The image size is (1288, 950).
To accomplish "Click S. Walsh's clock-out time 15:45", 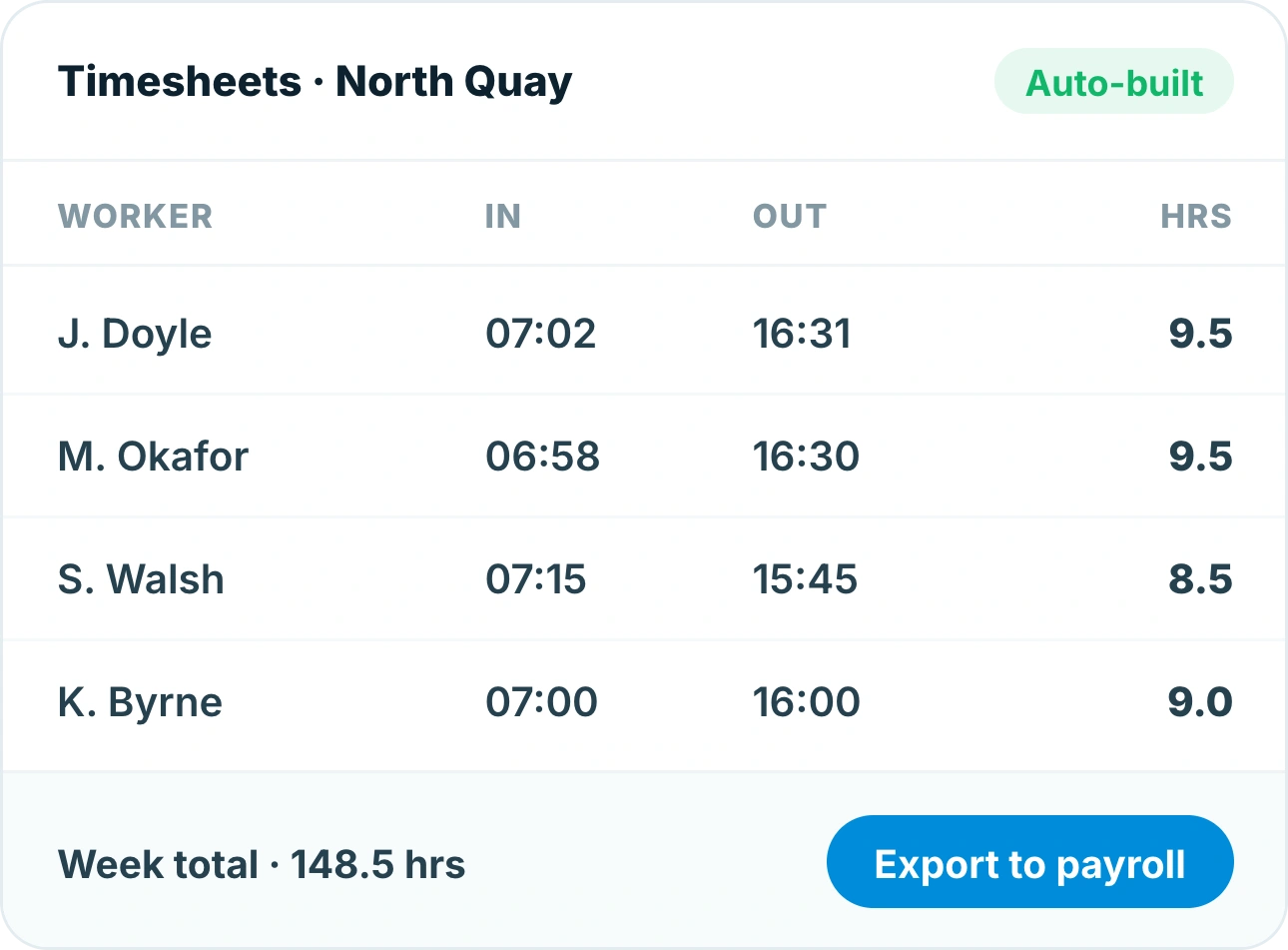I will [x=805, y=579].
